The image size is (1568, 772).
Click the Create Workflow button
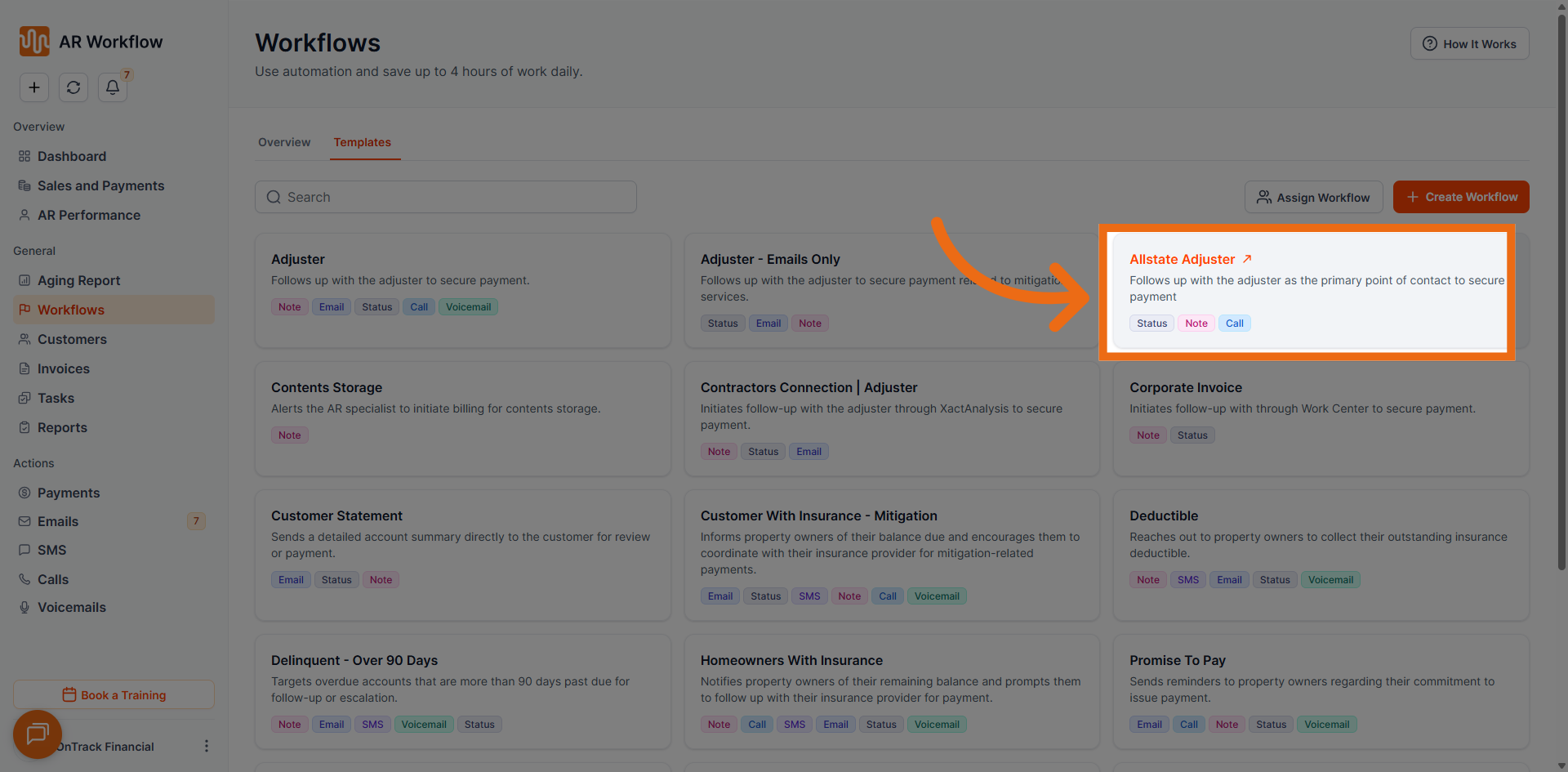click(x=1461, y=197)
